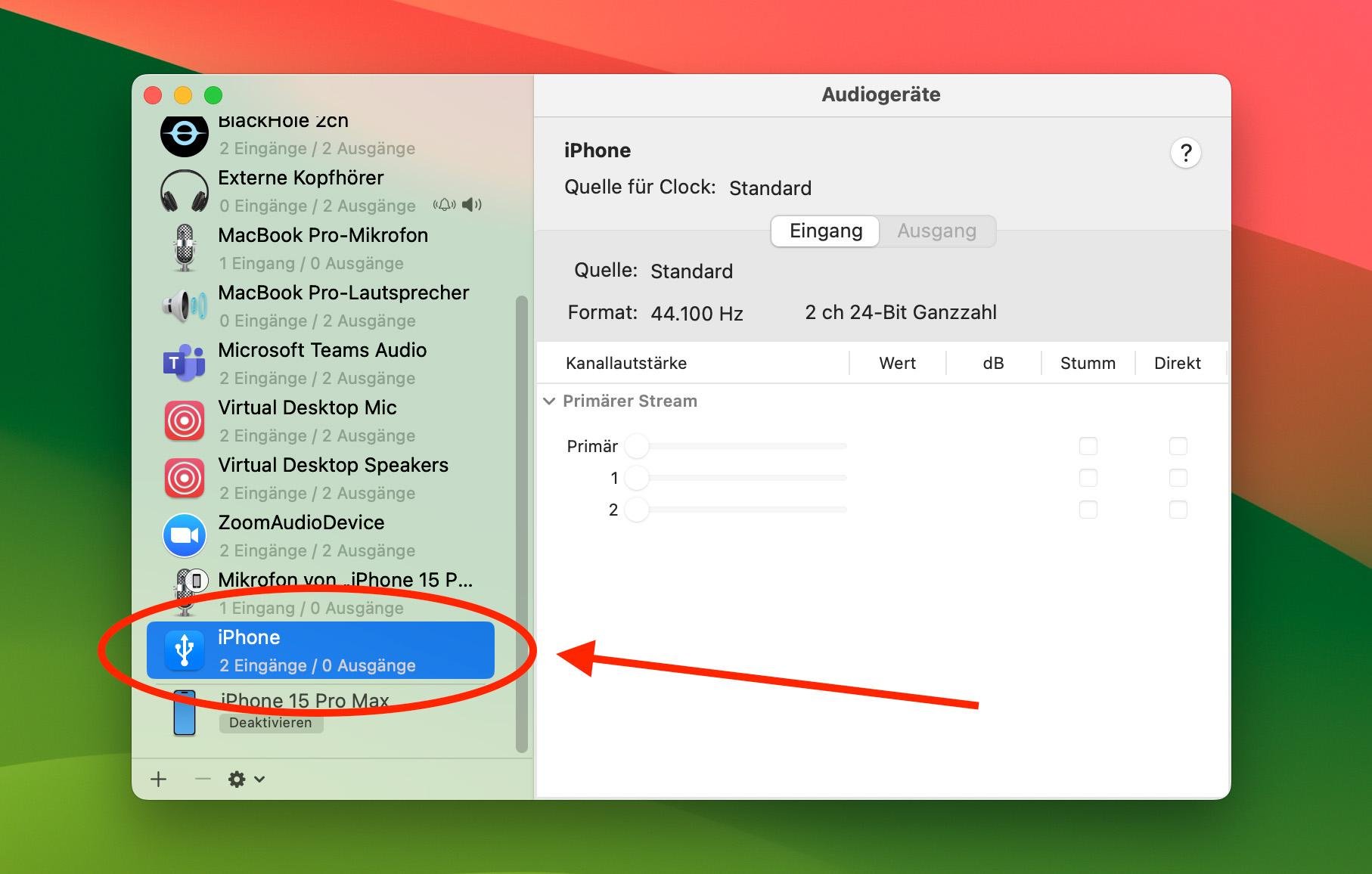
Task: Click the Virtual Desktop Speakers icon
Action: tap(184, 478)
